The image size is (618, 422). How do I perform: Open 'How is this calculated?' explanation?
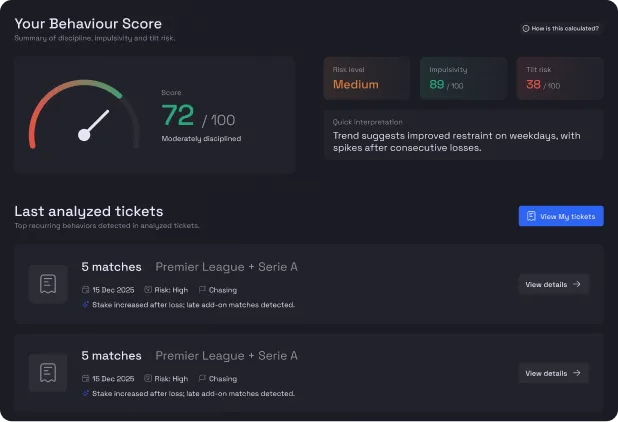561,28
